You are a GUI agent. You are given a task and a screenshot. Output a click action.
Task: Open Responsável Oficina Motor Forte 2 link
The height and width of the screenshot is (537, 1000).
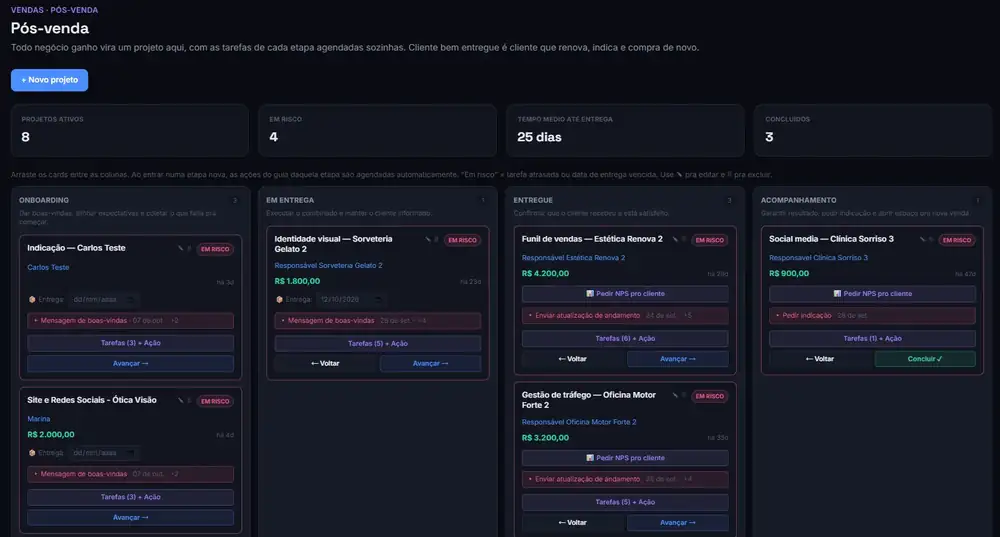click(579, 422)
